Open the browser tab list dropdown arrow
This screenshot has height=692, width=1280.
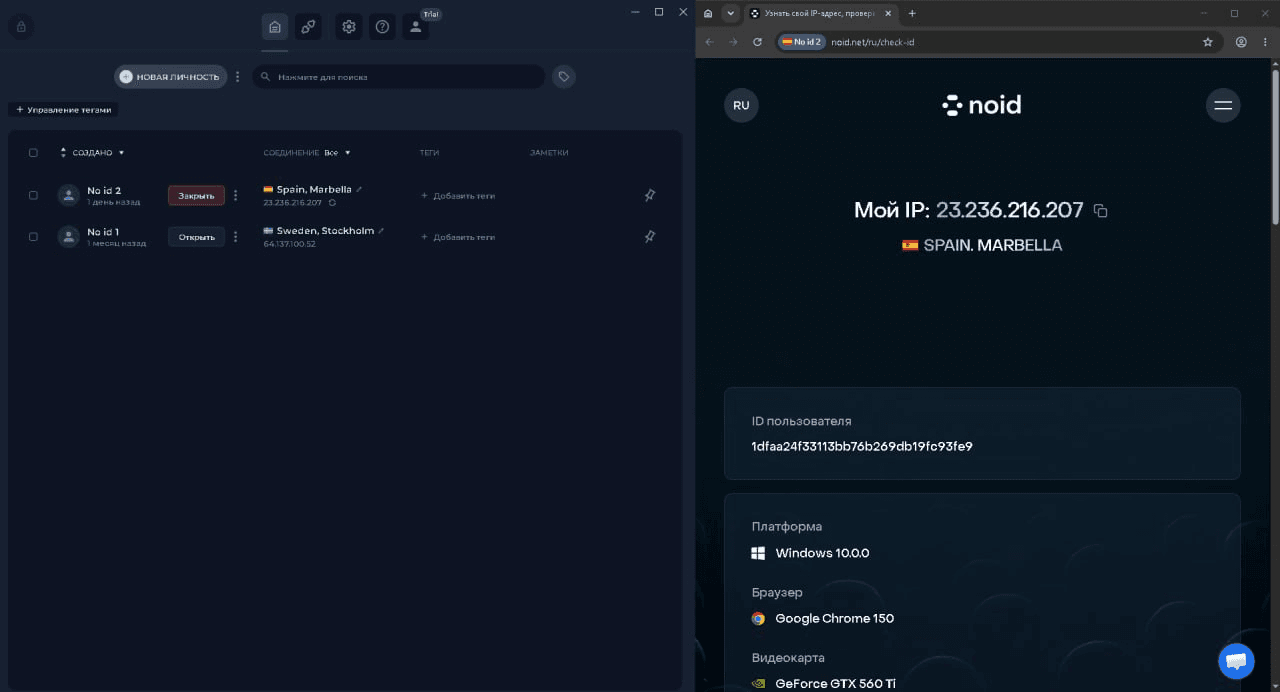click(x=731, y=13)
